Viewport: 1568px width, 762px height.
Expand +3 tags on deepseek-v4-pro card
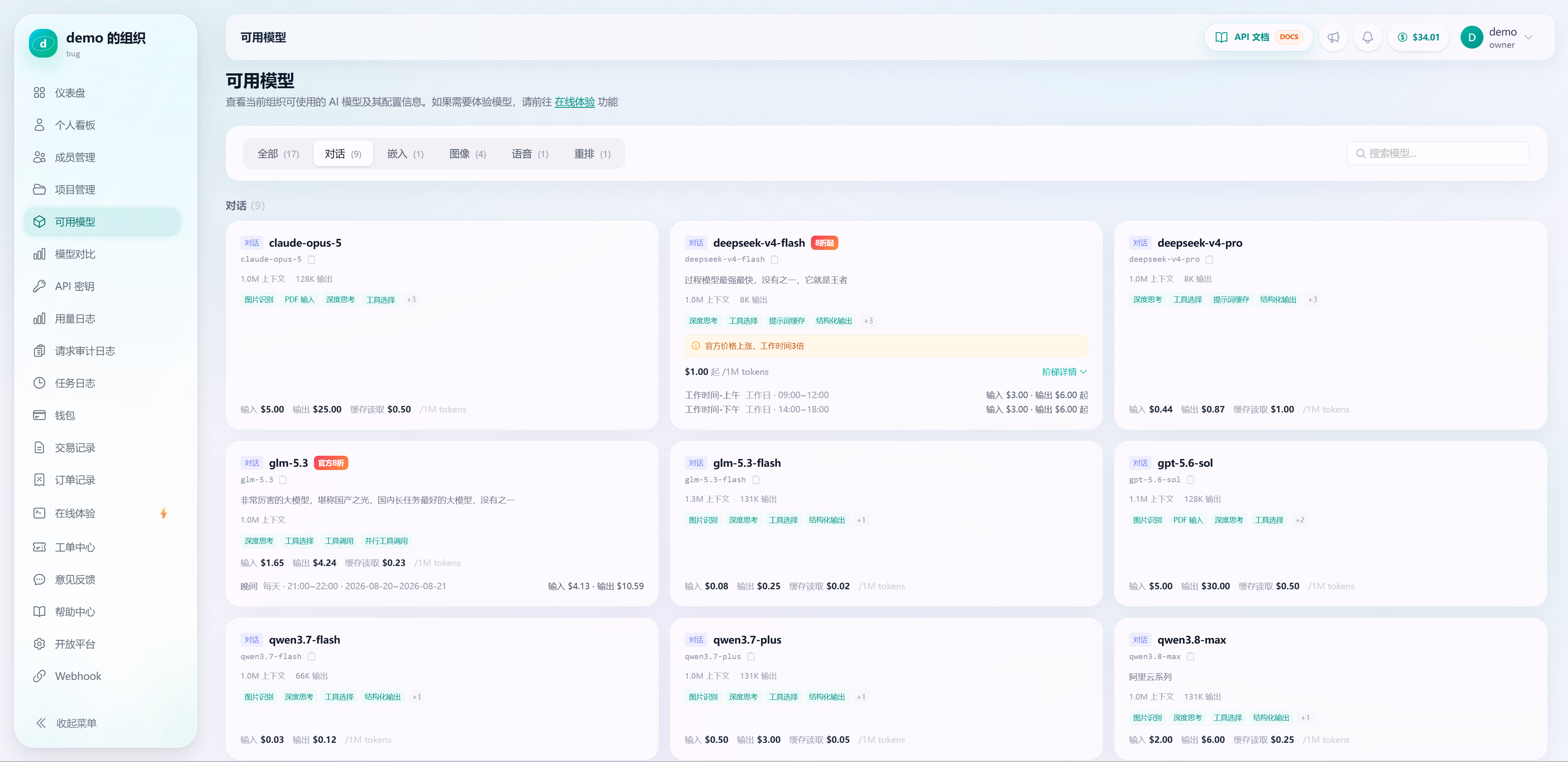(1312, 299)
